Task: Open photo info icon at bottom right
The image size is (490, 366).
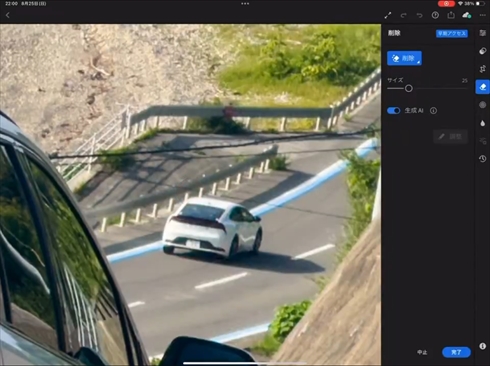Action: click(x=483, y=346)
